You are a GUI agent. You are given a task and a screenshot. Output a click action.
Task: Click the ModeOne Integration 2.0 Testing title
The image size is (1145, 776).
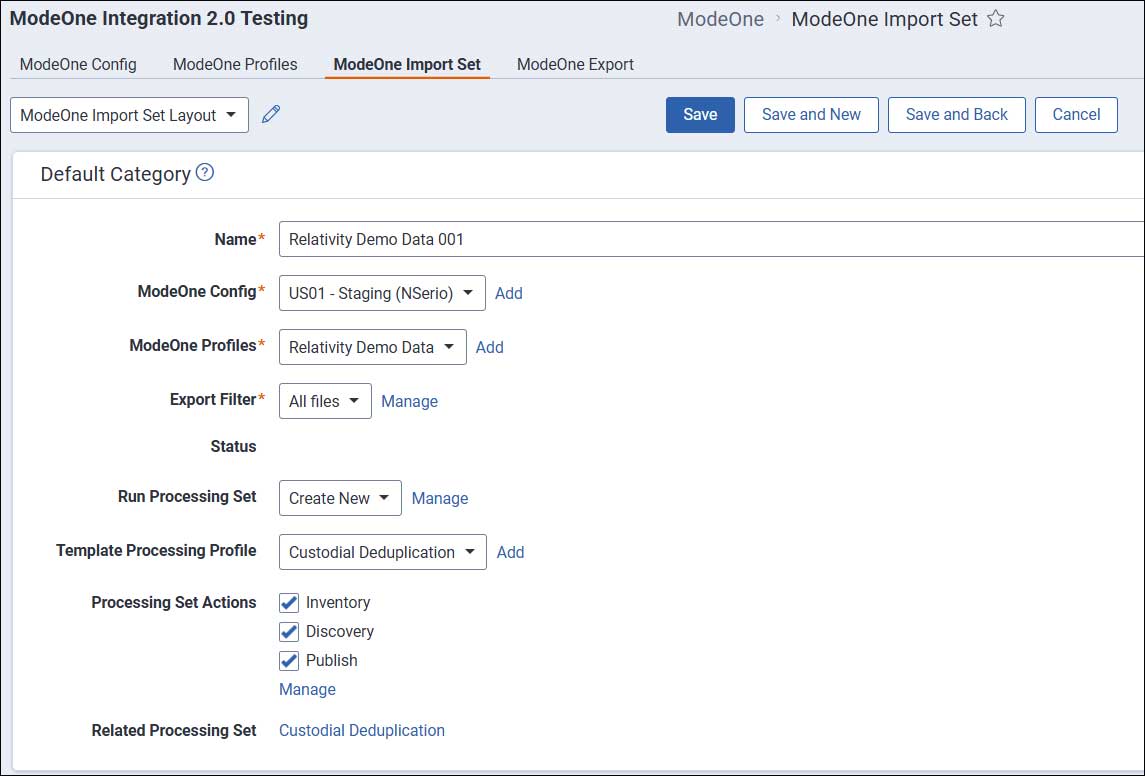click(x=159, y=18)
